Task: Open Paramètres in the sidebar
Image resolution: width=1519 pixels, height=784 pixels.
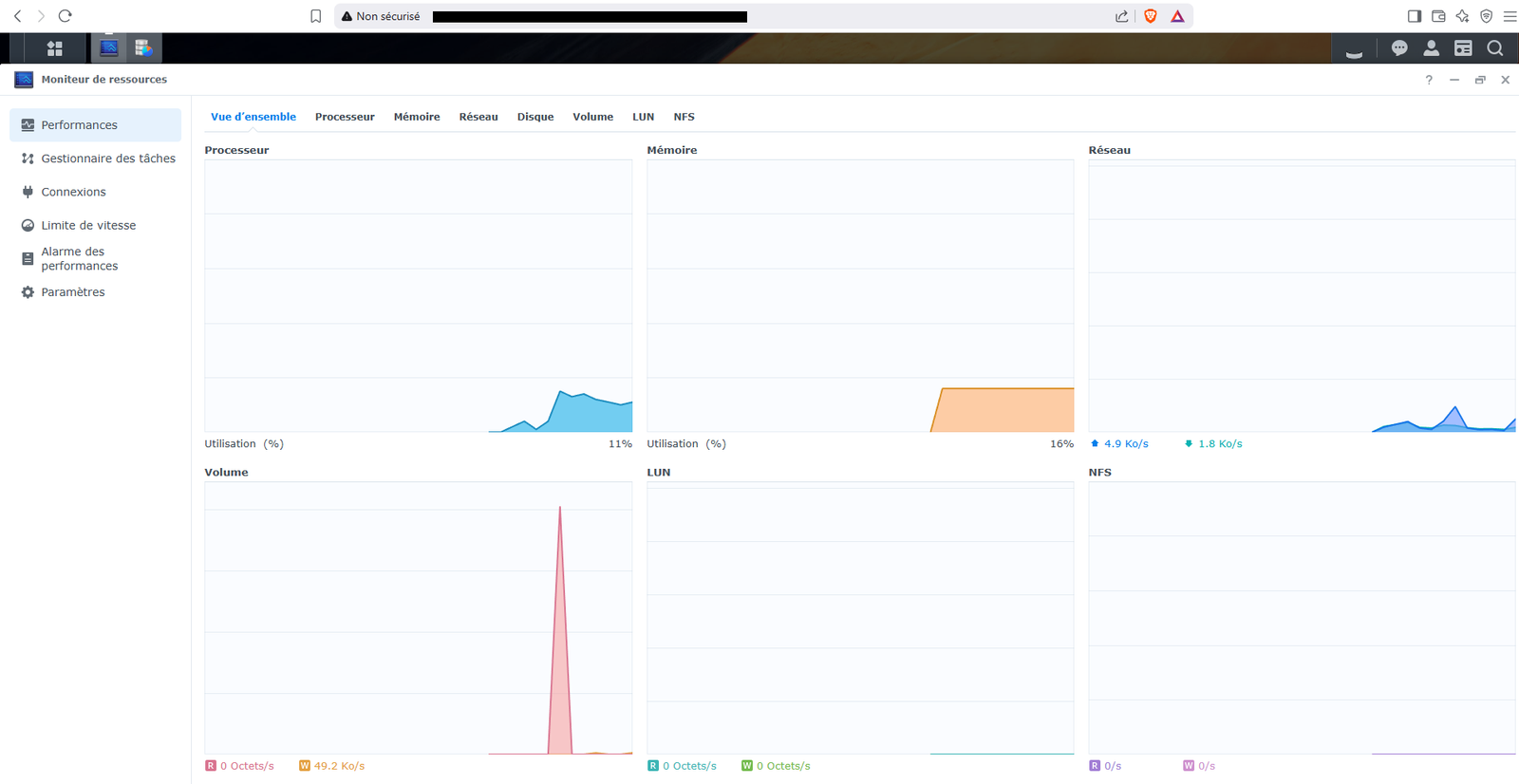Action: tap(73, 292)
